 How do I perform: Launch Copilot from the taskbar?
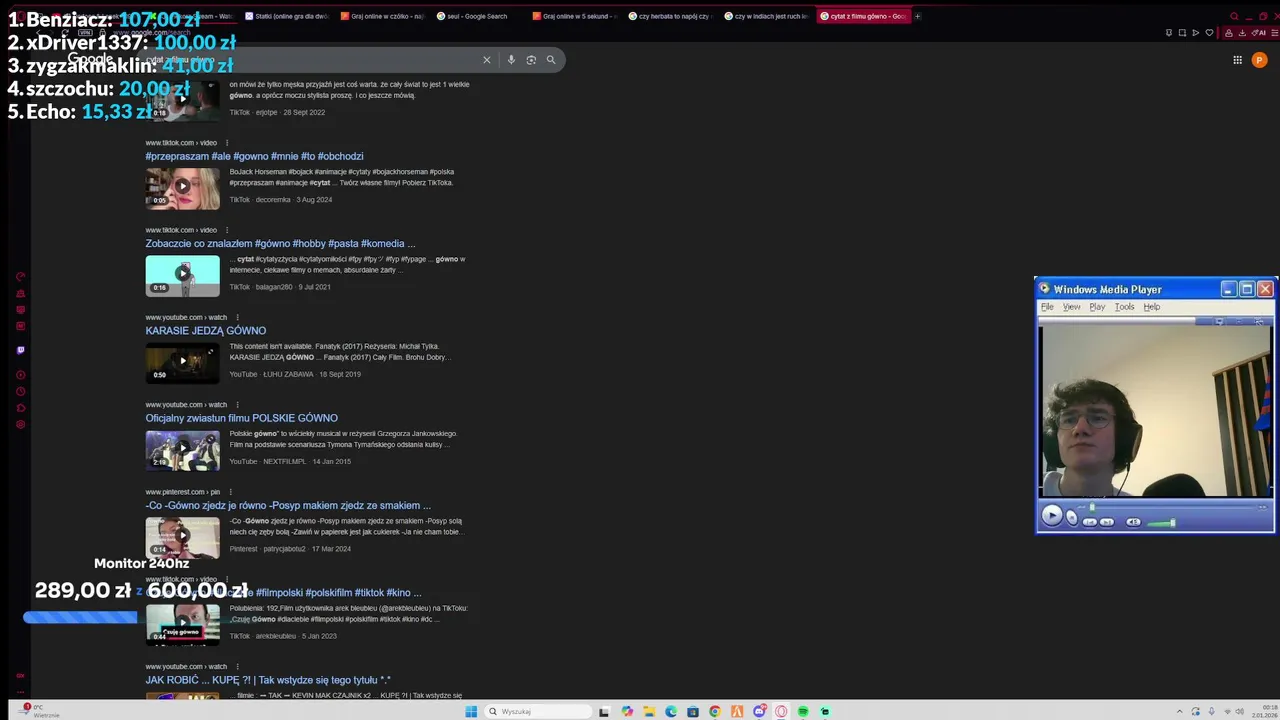coord(627,712)
